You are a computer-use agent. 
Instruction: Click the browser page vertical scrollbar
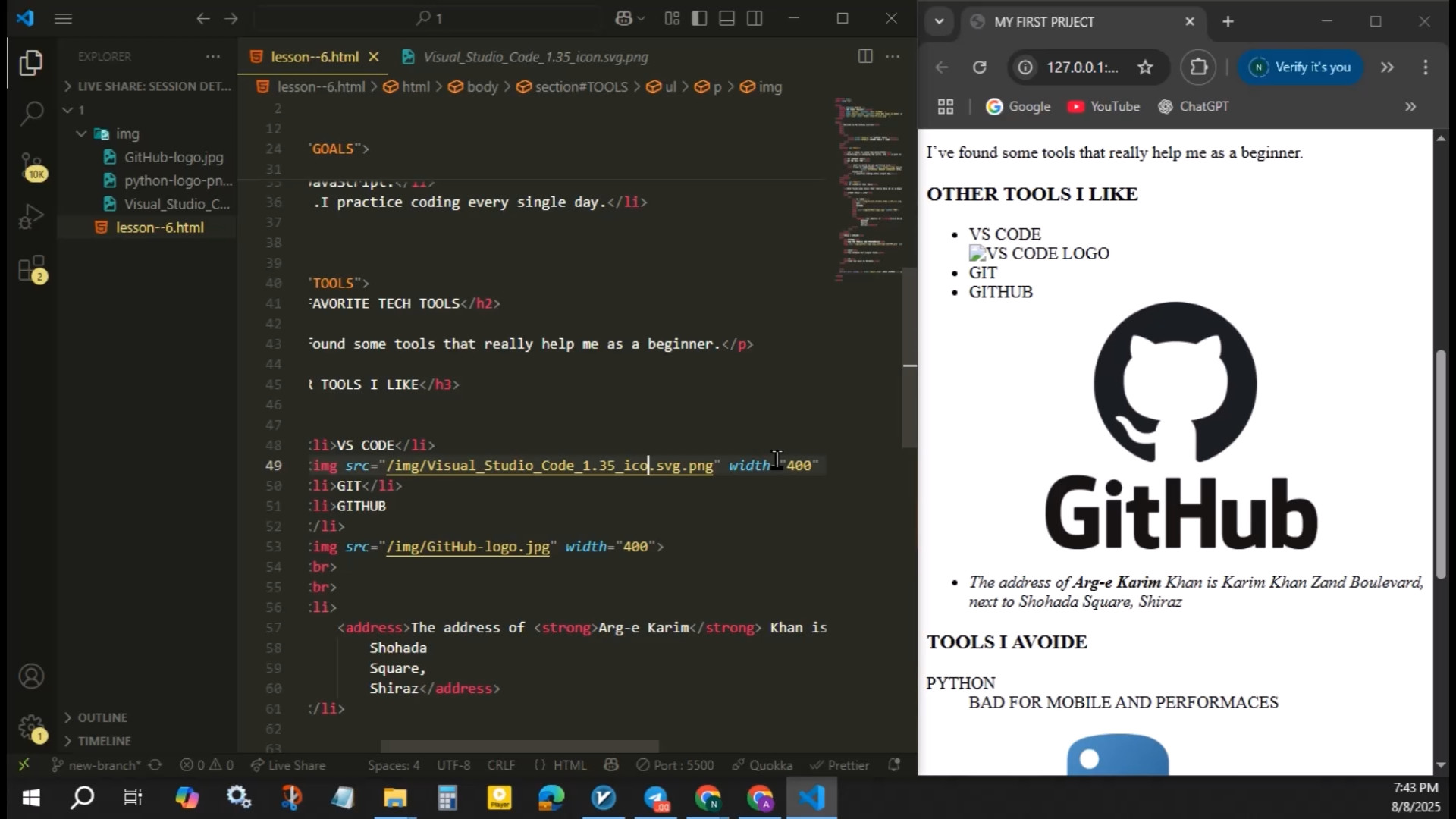coord(1441,463)
